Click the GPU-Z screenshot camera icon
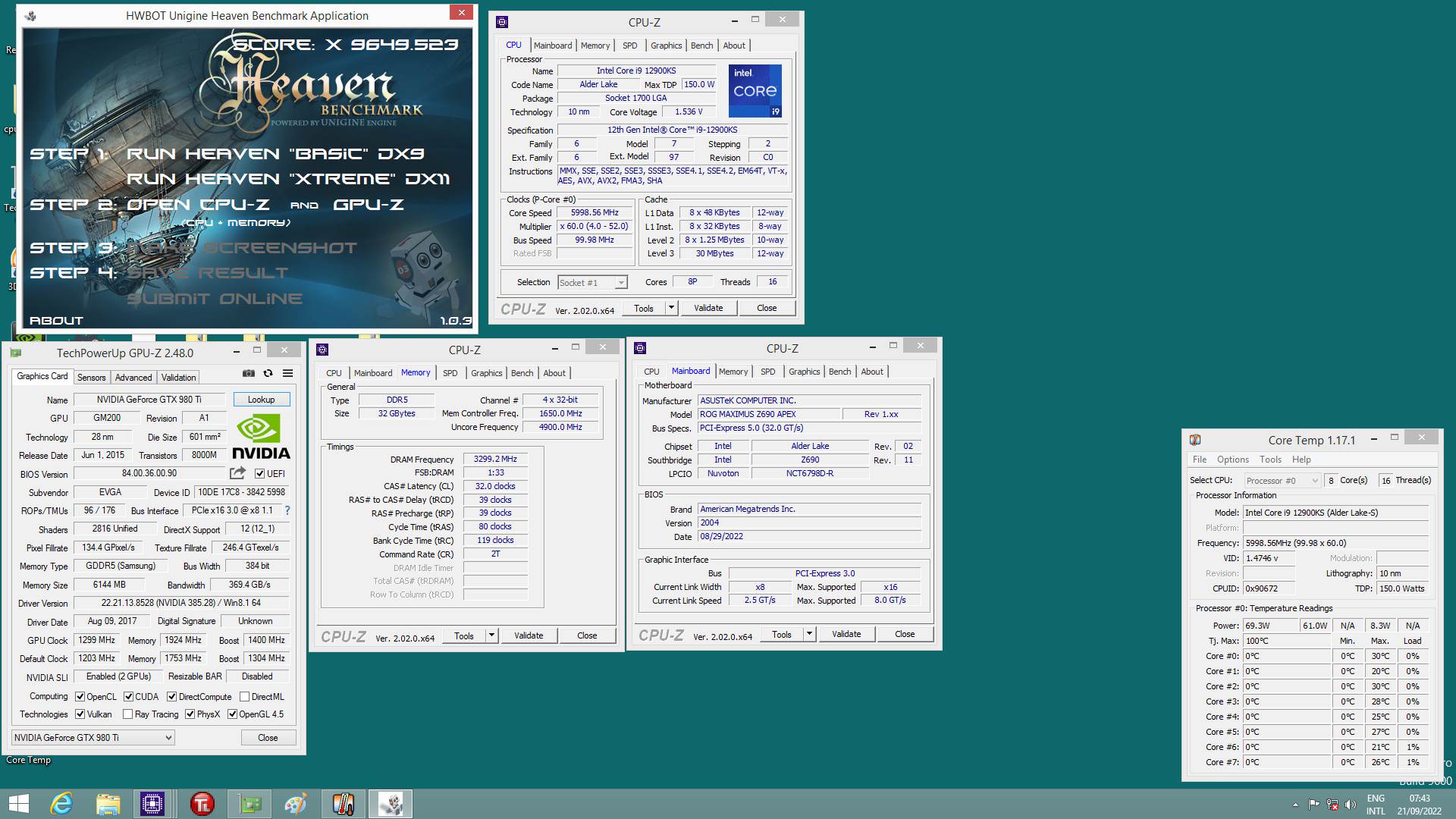 coord(249,373)
